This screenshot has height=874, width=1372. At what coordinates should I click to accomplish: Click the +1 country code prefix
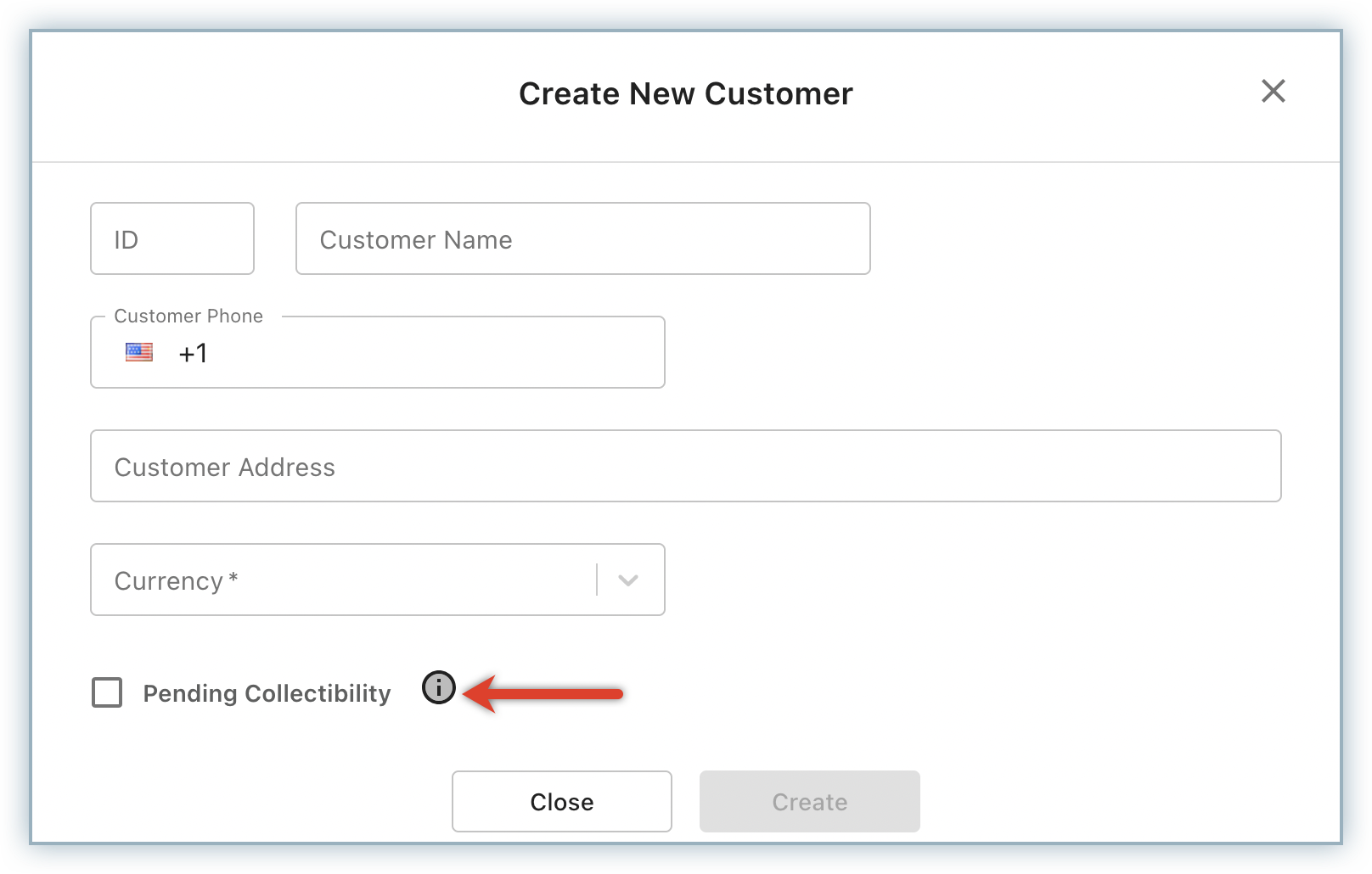193,353
